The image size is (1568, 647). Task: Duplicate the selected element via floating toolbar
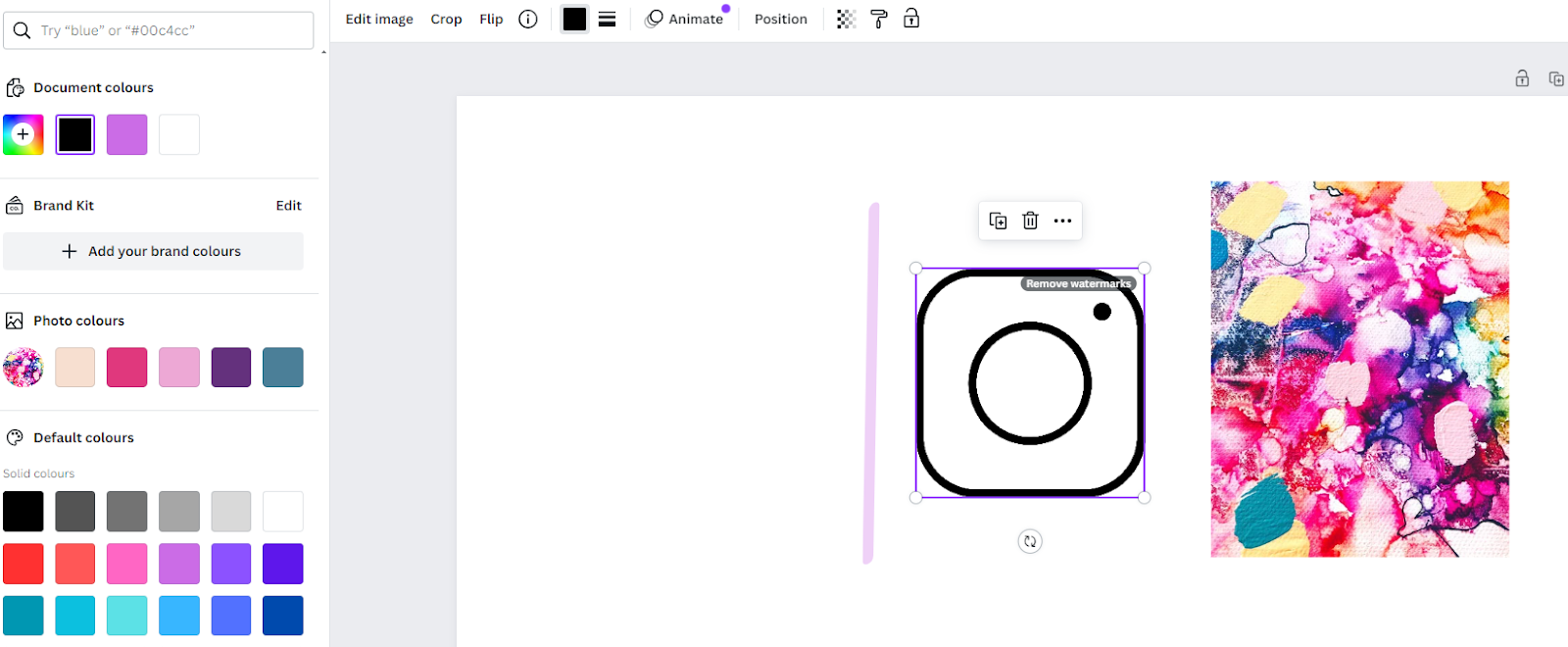pyautogui.click(x=998, y=221)
